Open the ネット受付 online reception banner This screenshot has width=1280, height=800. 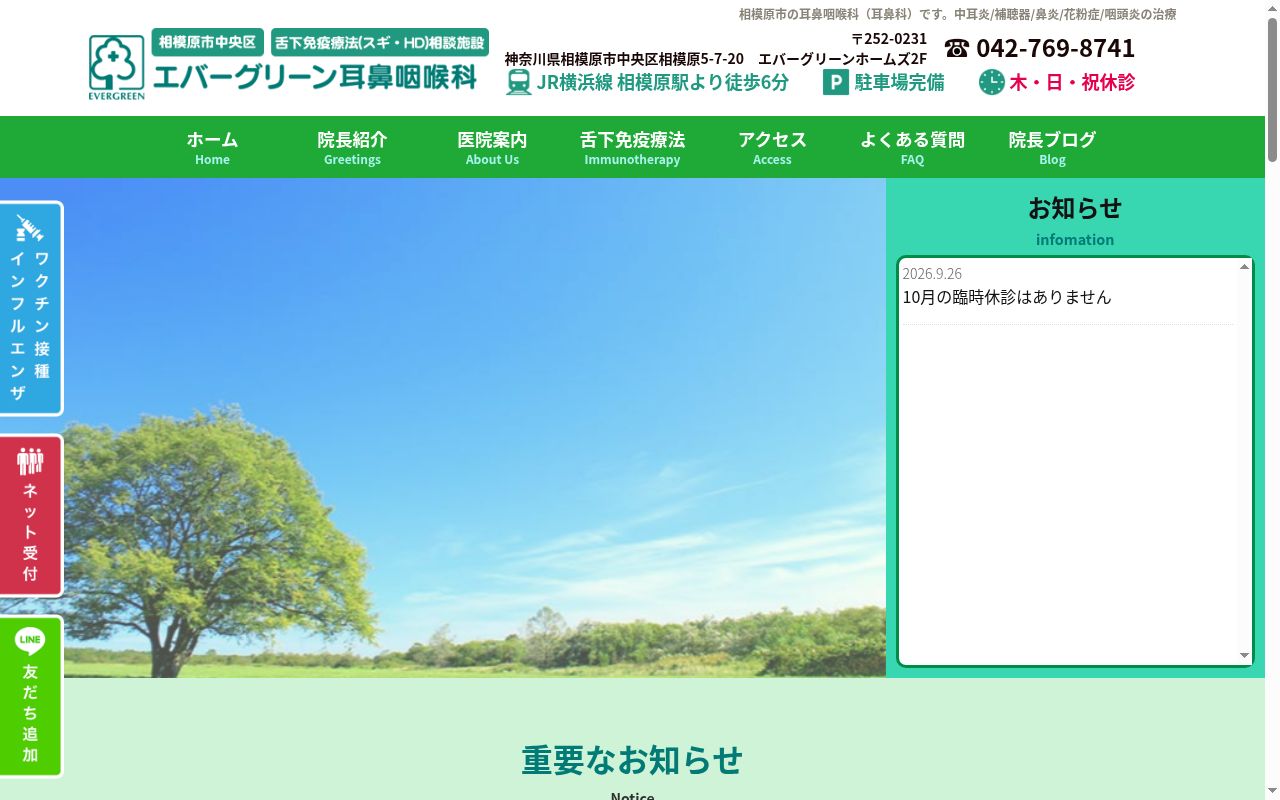click(x=31, y=516)
